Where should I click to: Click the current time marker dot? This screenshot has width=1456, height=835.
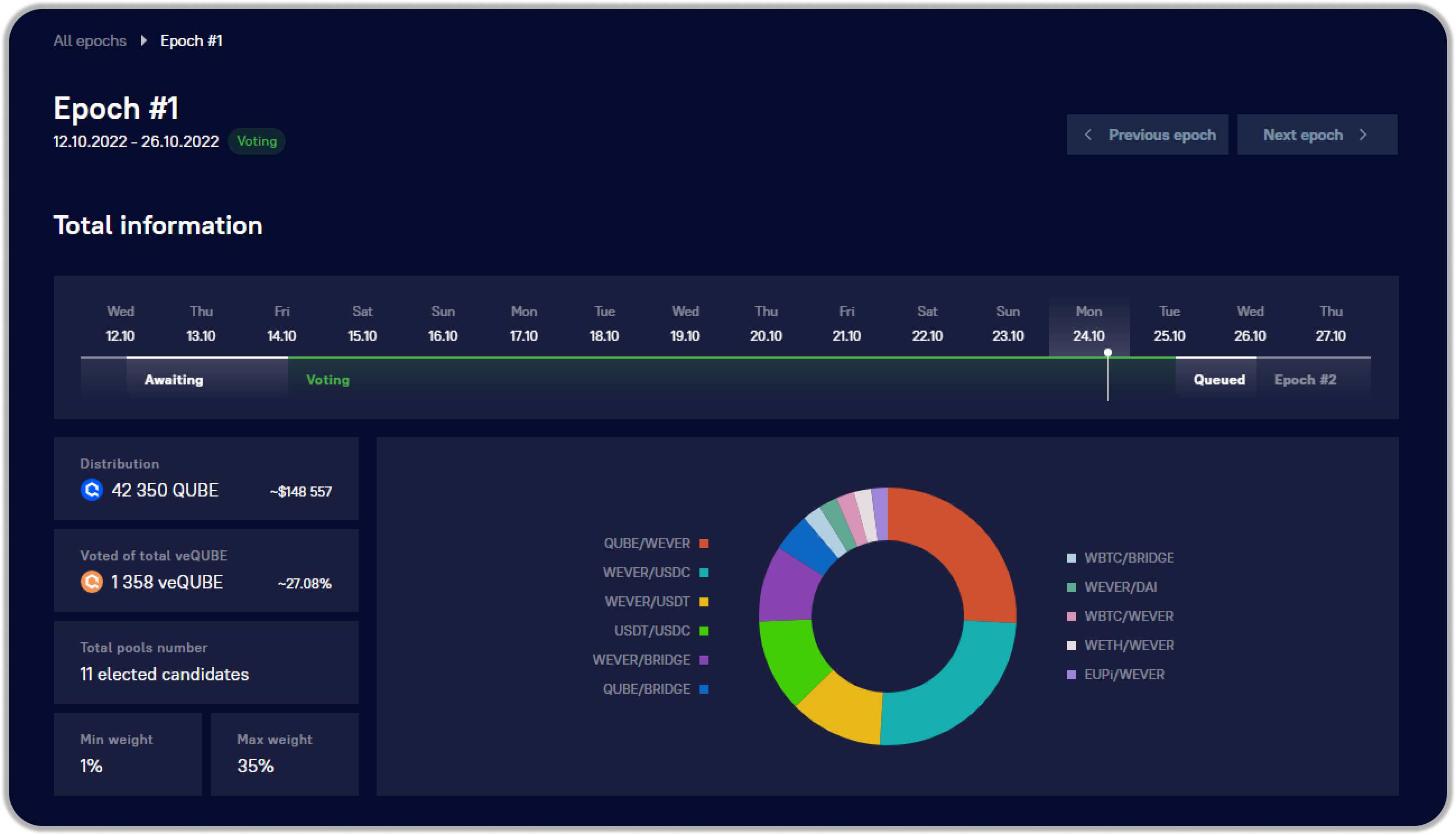[1107, 352]
